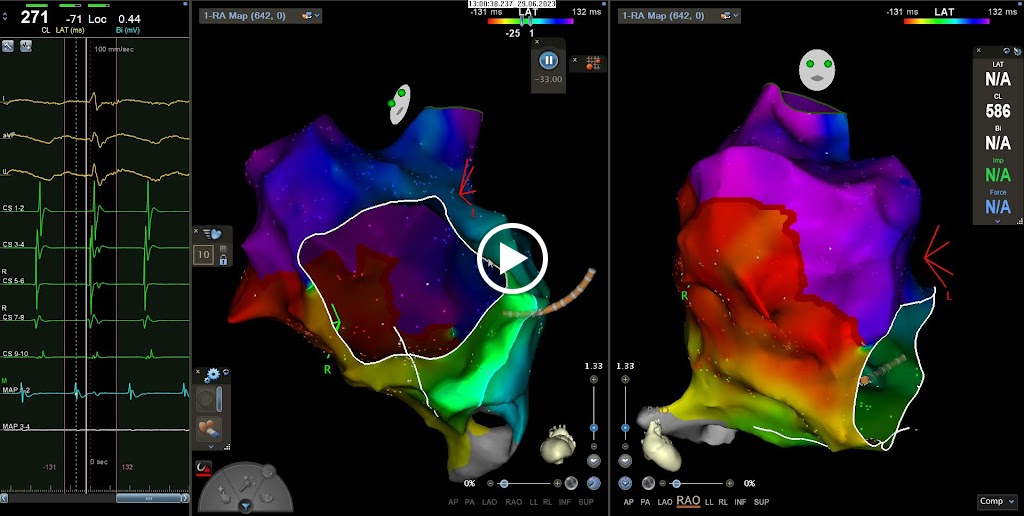Select the eraser tool icon
Screen dimensions: 1024x516
[x=209, y=428]
